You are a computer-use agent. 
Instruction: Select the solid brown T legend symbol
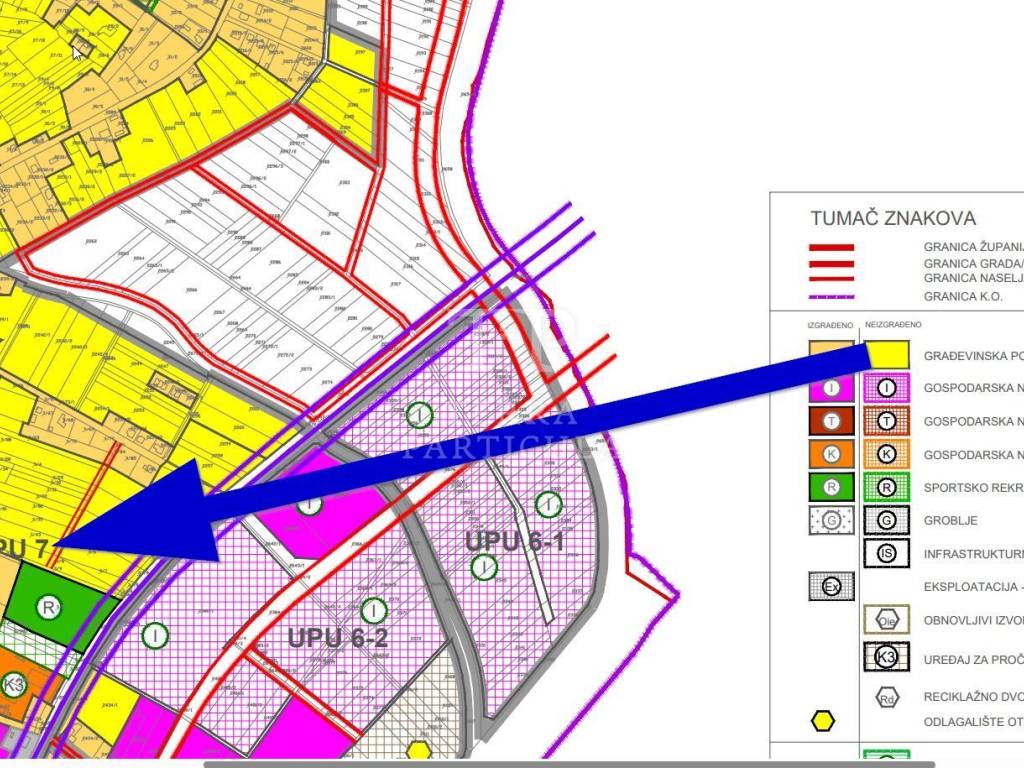pyautogui.click(x=831, y=422)
